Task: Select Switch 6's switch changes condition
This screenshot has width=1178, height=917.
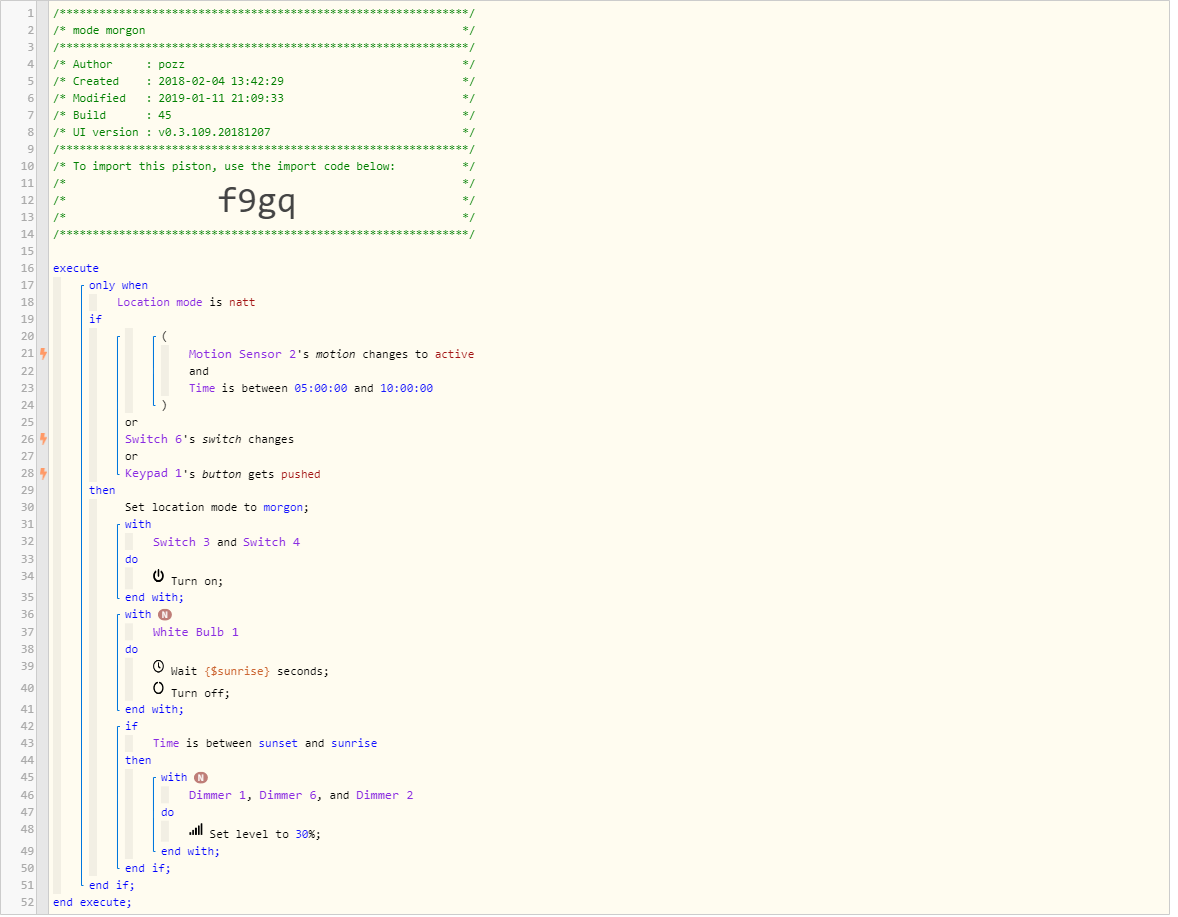Action: [209, 439]
